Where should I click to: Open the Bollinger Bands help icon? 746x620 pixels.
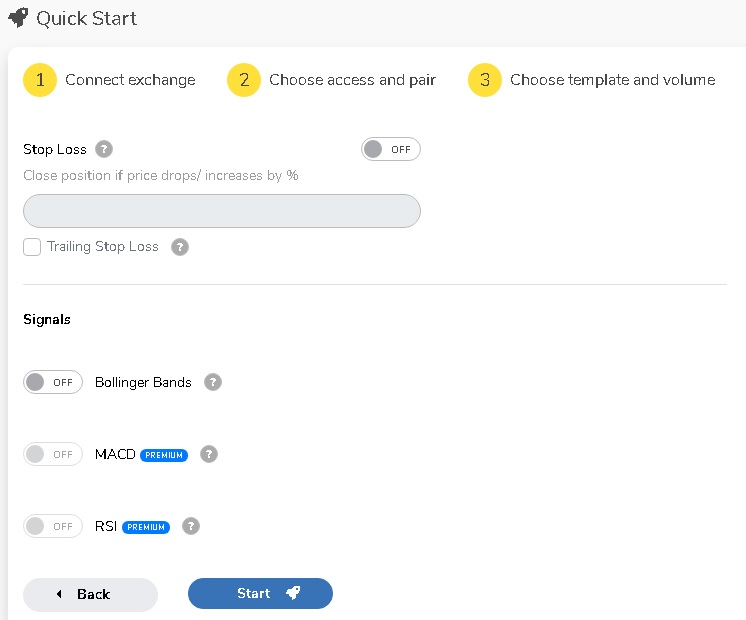[213, 382]
